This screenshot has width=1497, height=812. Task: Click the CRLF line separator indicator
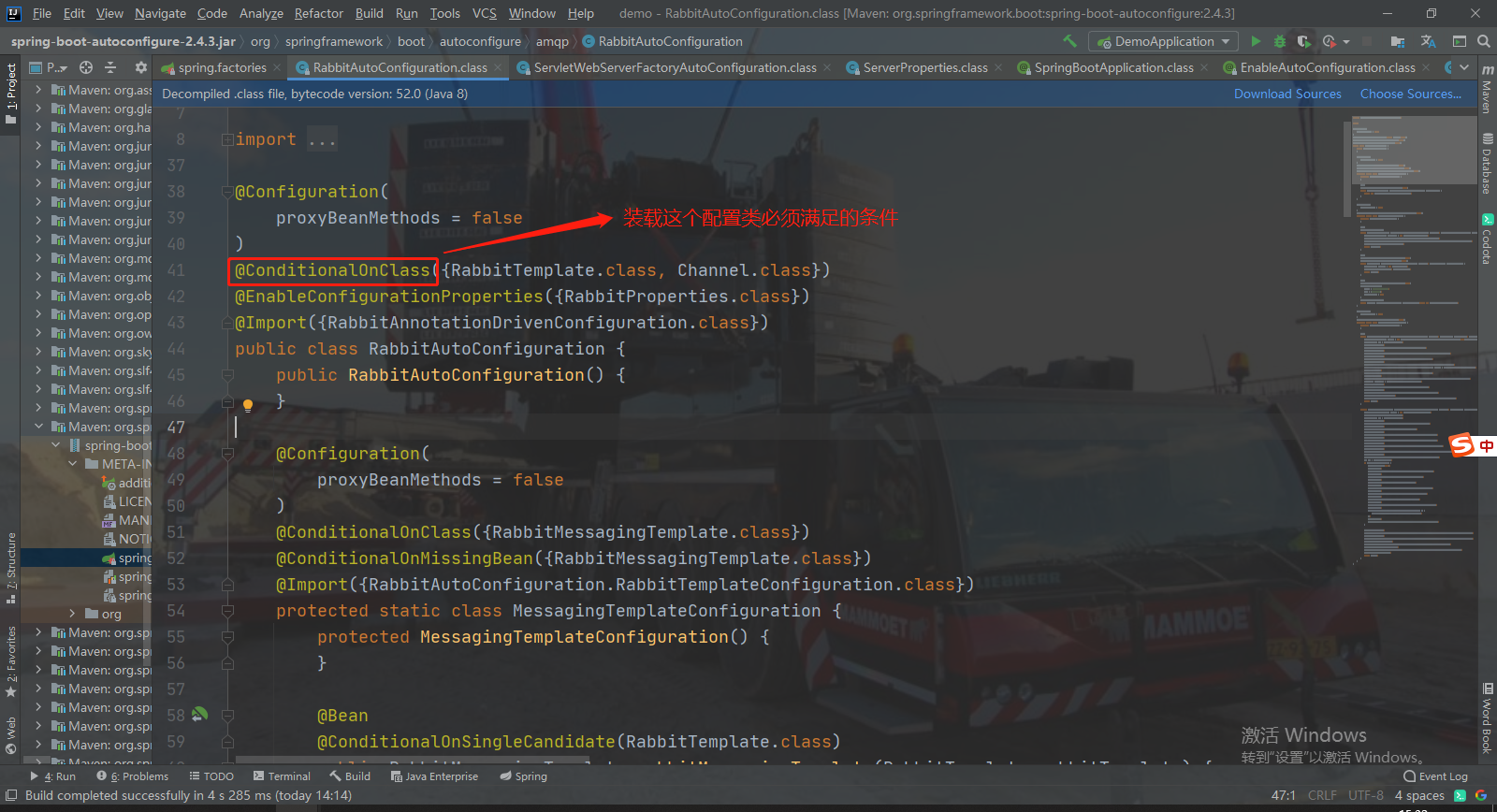(x=1322, y=795)
